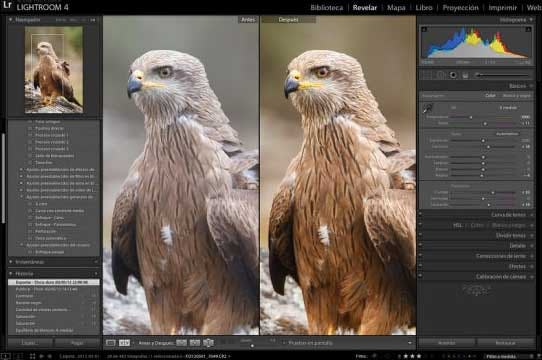Click the Pegar button
This screenshot has height=360, width=542.
(x=77, y=343)
